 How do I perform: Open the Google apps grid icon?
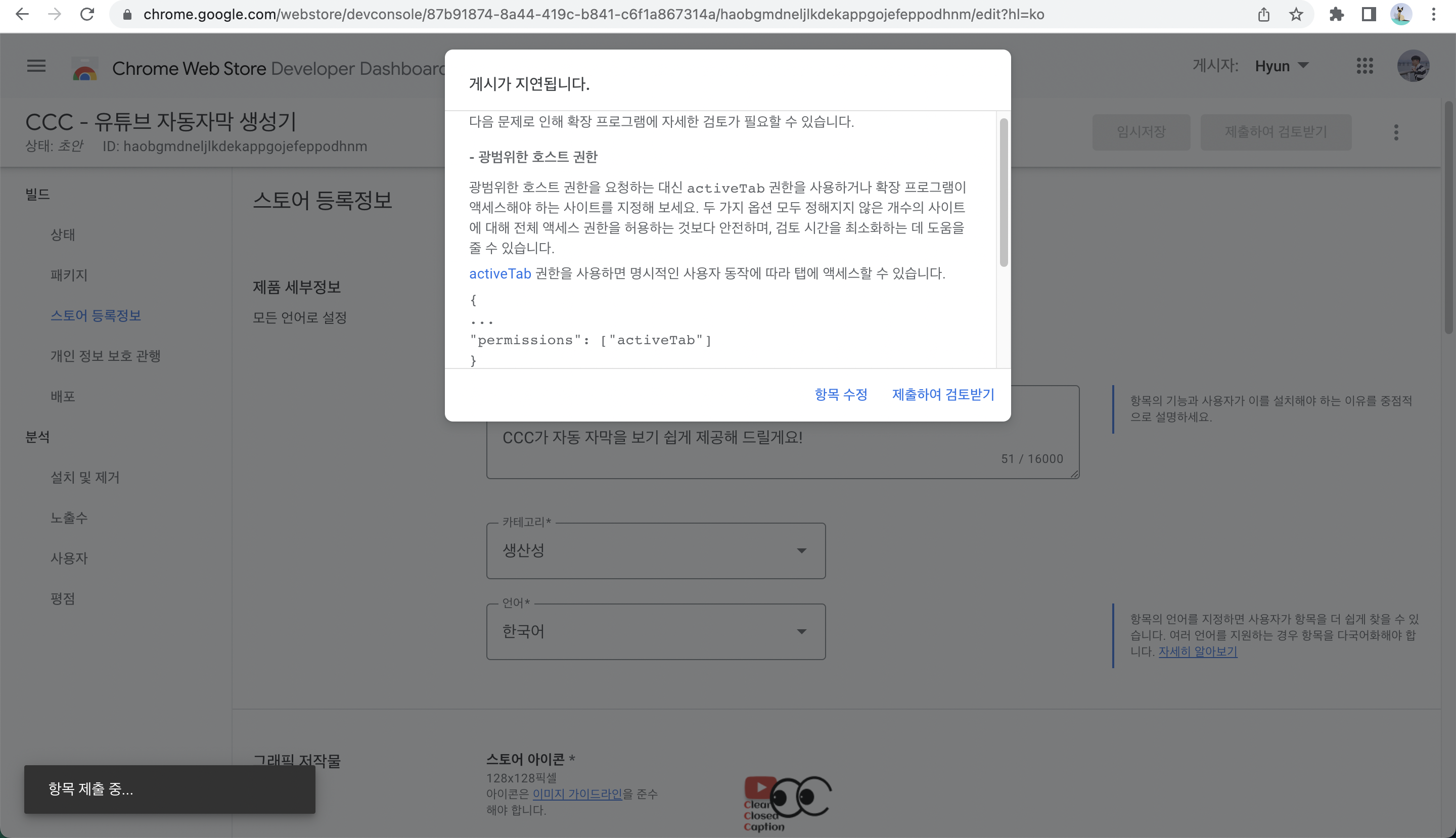click(1364, 66)
